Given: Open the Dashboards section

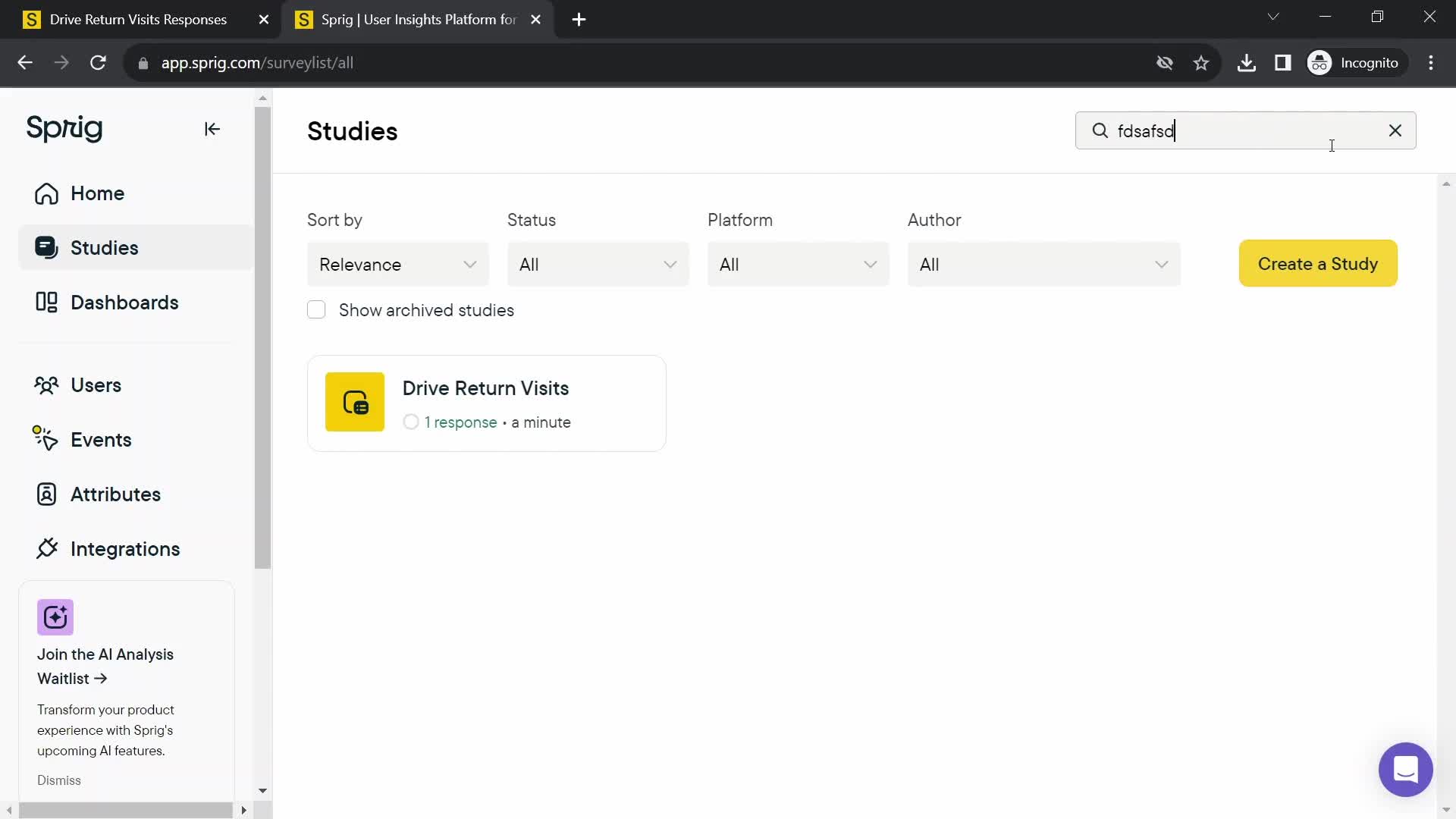Looking at the screenshot, I should pyautogui.click(x=124, y=302).
